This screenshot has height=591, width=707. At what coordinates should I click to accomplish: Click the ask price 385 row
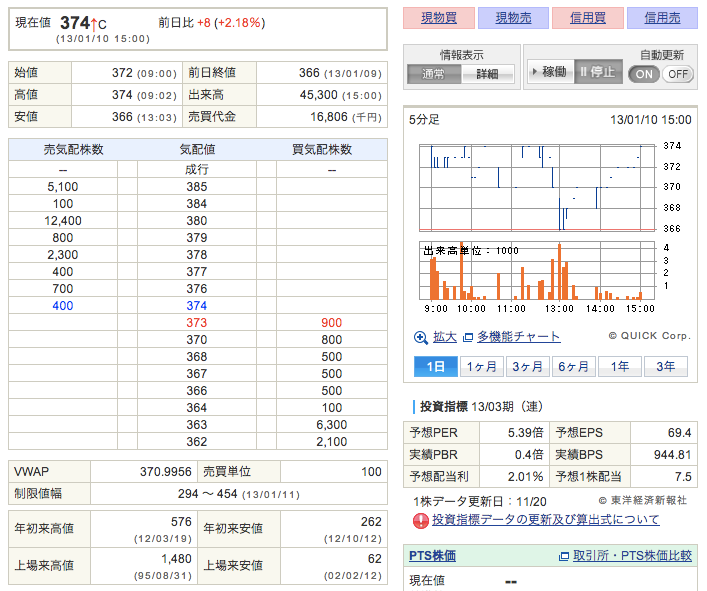tap(197, 187)
